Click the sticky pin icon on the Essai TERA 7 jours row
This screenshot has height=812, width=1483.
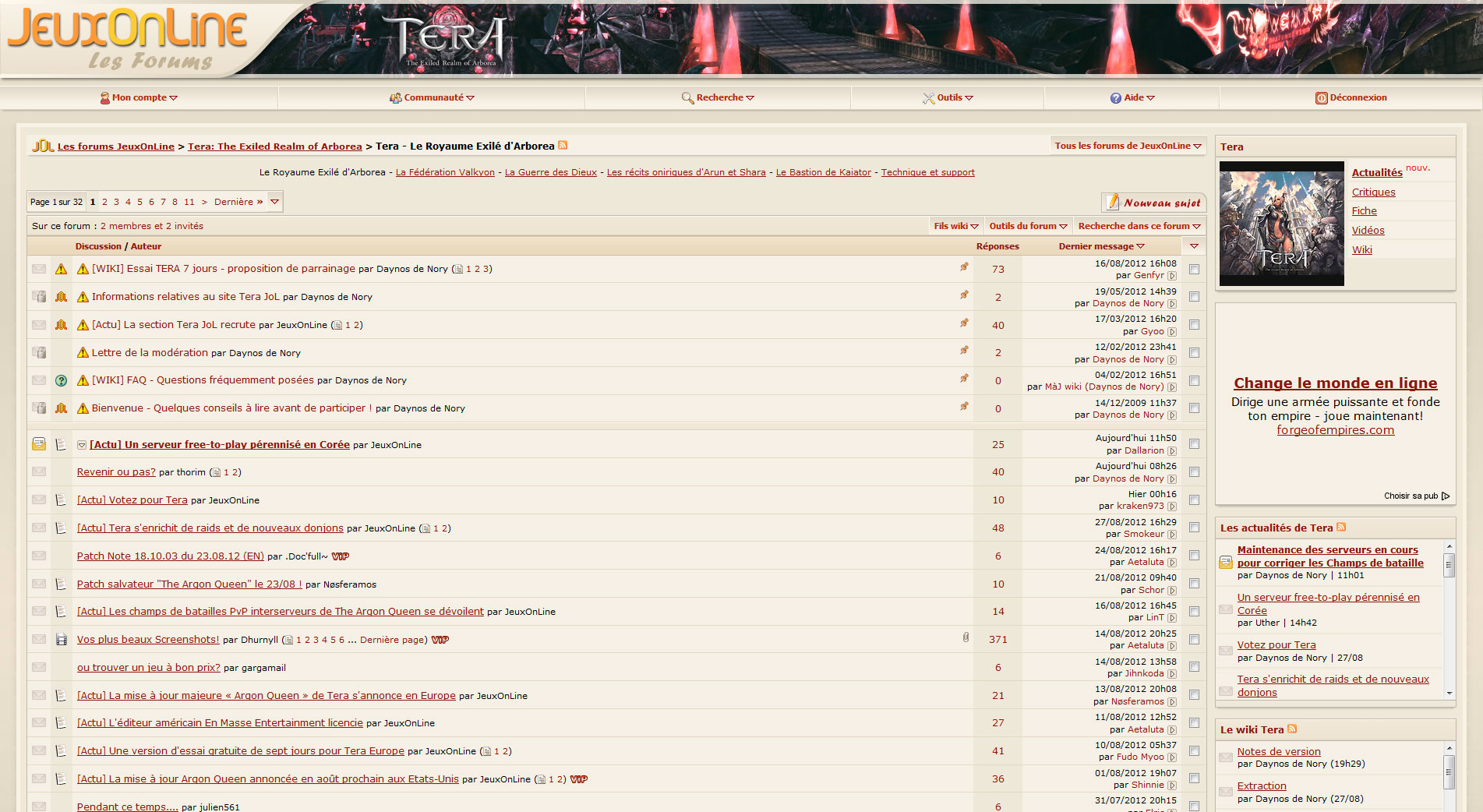pyautogui.click(x=964, y=267)
